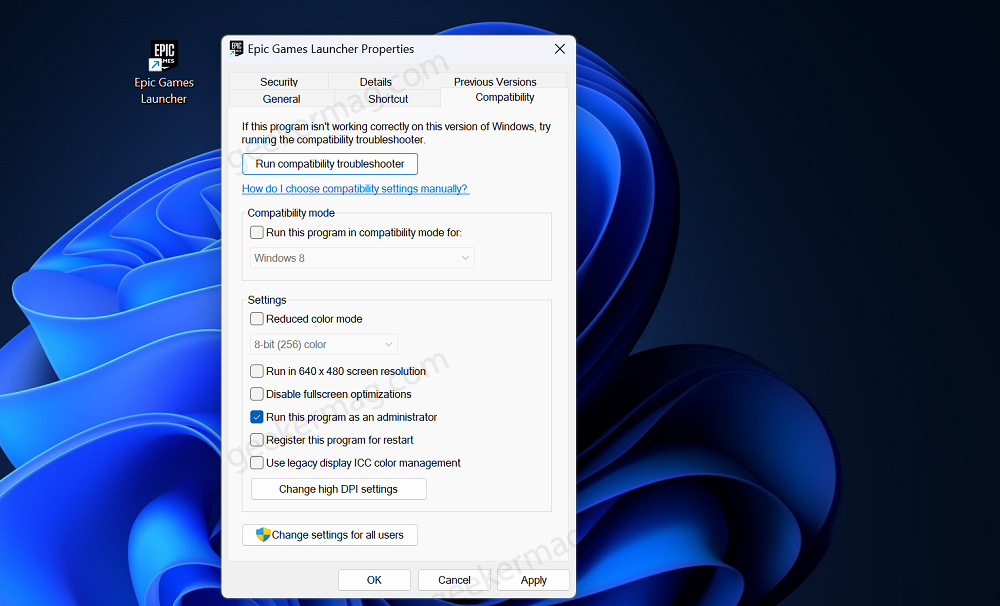
Task: Open the 8-bit (256) color dropdown
Action: 324,344
